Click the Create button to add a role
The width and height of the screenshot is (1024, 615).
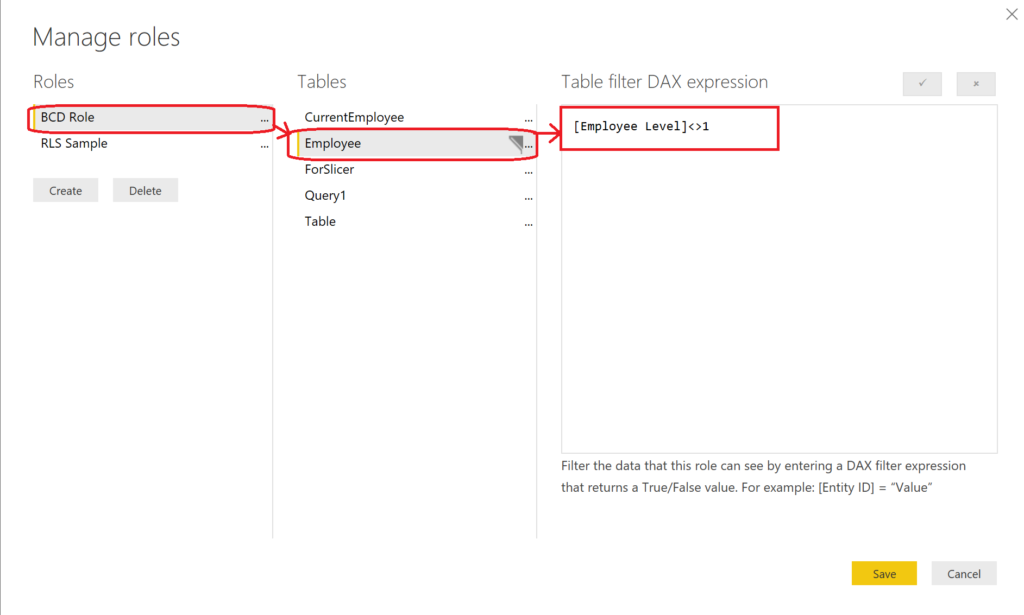click(x=65, y=189)
